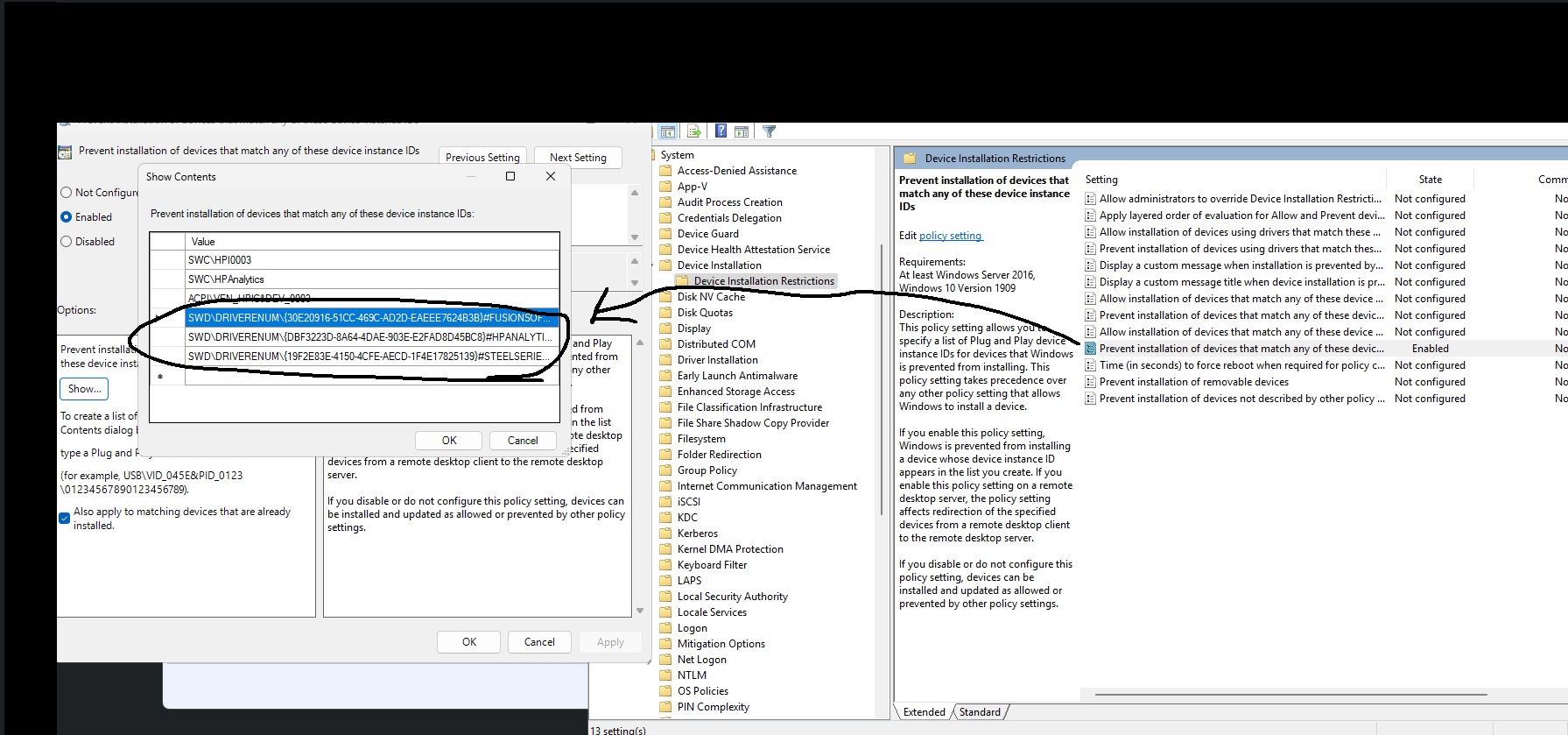This screenshot has height=735, width=1568.
Task: Click the Previous Setting button
Action: click(x=482, y=158)
